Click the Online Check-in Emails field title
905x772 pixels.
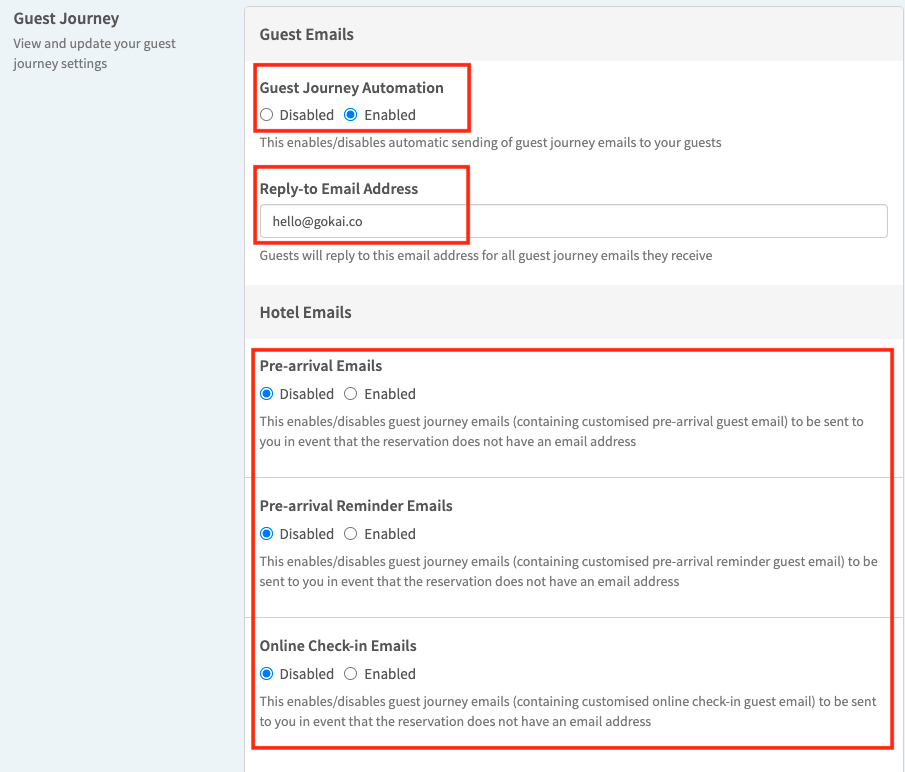point(338,646)
